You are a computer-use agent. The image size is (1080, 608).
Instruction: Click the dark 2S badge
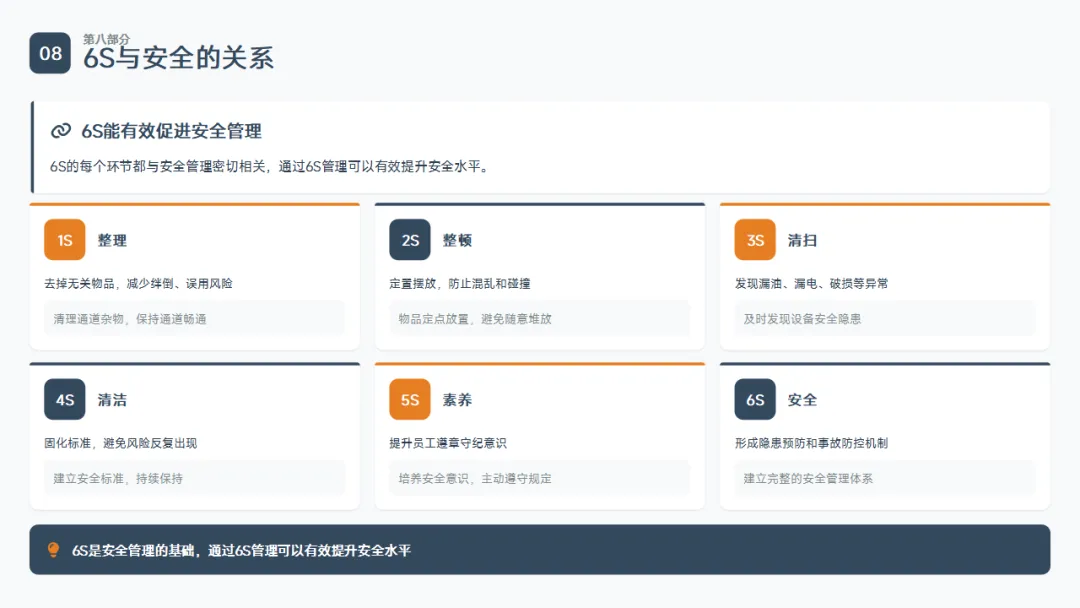(x=410, y=240)
